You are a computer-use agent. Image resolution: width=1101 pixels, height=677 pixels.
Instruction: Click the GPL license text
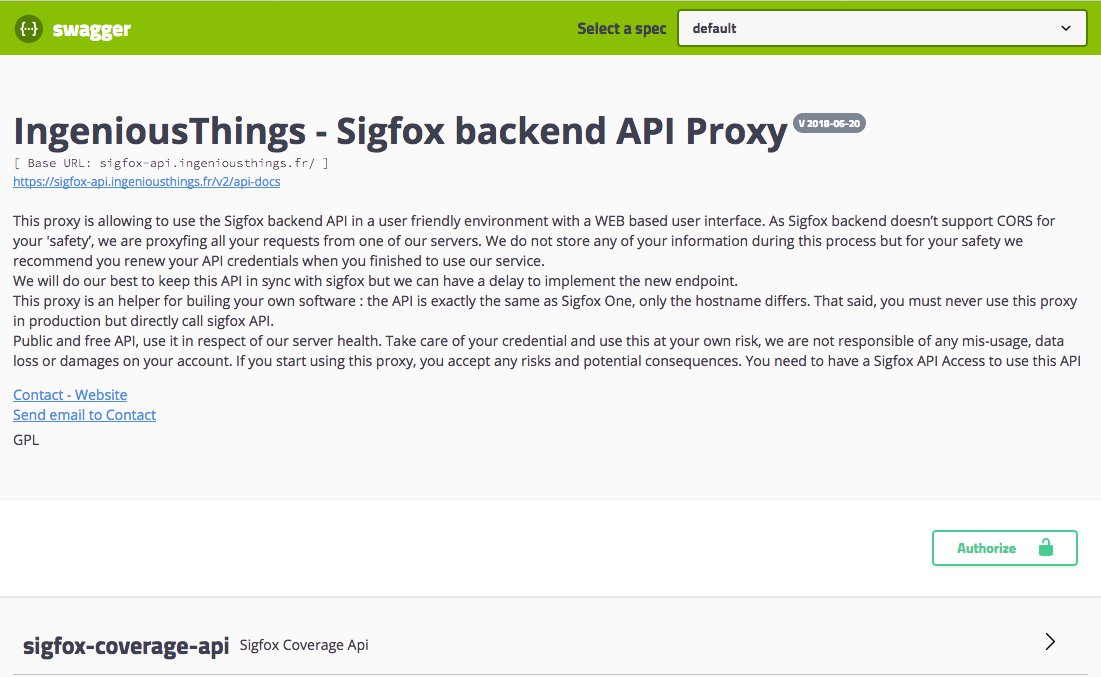(x=26, y=440)
